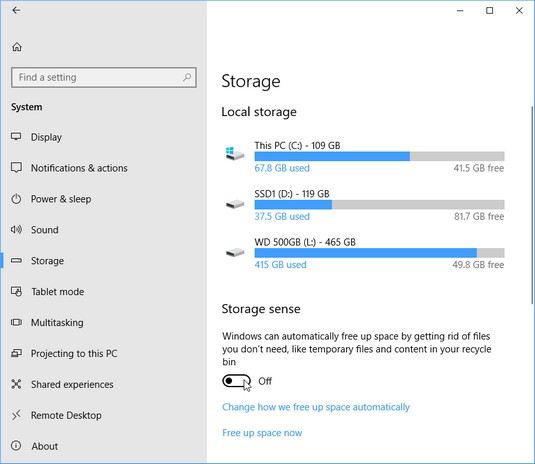This screenshot has width=535, height=464.
Task: Click the 'Free up space now' link
Action: 262,433
